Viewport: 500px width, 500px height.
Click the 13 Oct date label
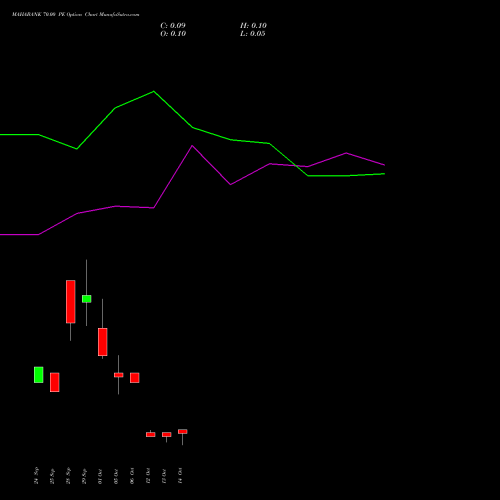[x=164, y=476]
